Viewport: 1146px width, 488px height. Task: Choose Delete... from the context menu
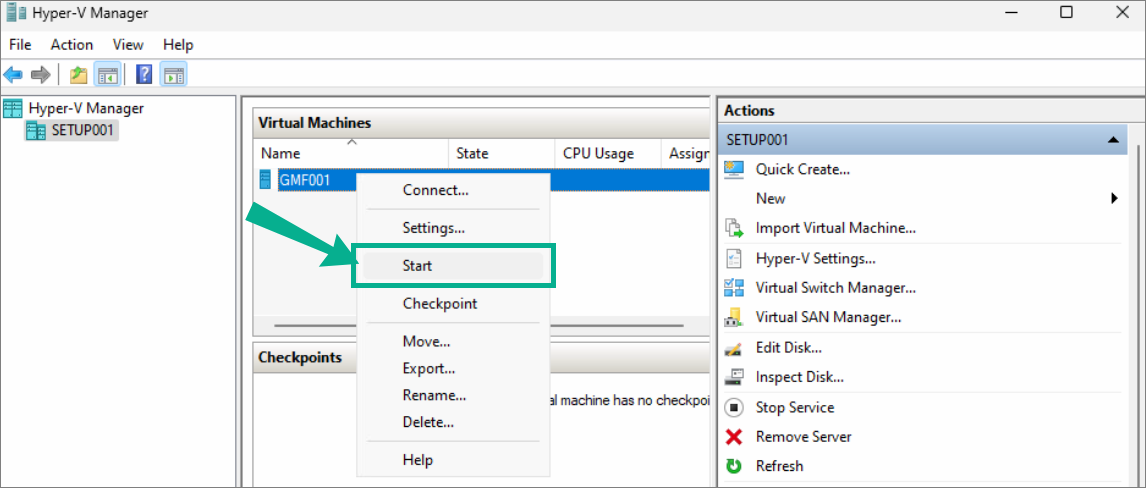pyautogui.click(x=452, y=422)
